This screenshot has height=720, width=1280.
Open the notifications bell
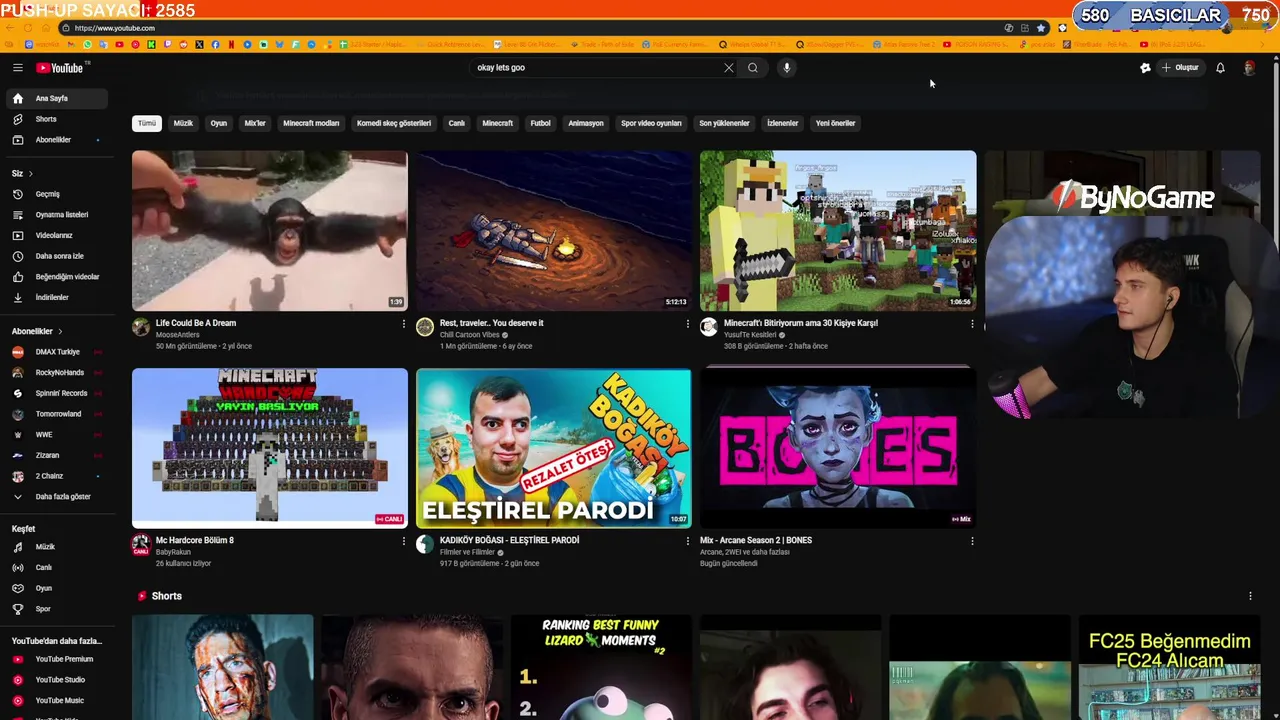click(1220, 68)
